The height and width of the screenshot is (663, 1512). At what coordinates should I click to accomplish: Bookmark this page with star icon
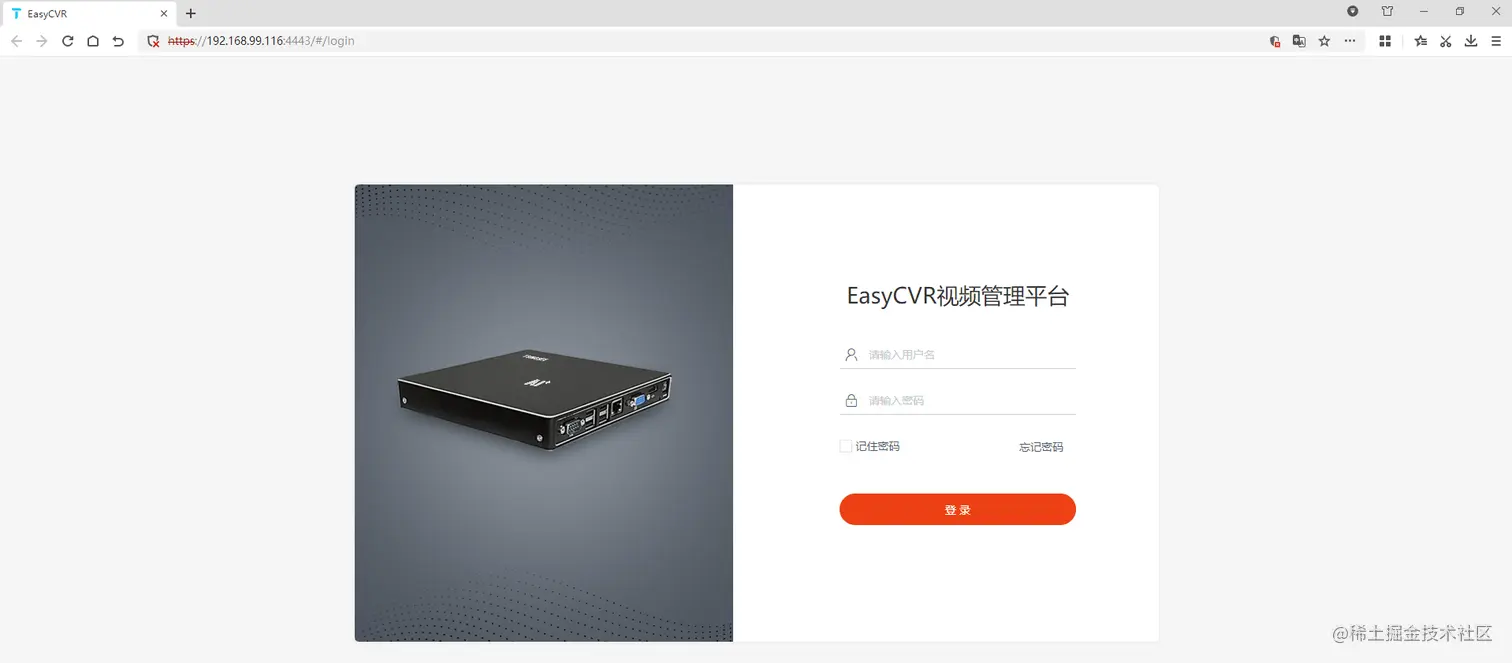pyautogui.click(x=1324, y=41)
